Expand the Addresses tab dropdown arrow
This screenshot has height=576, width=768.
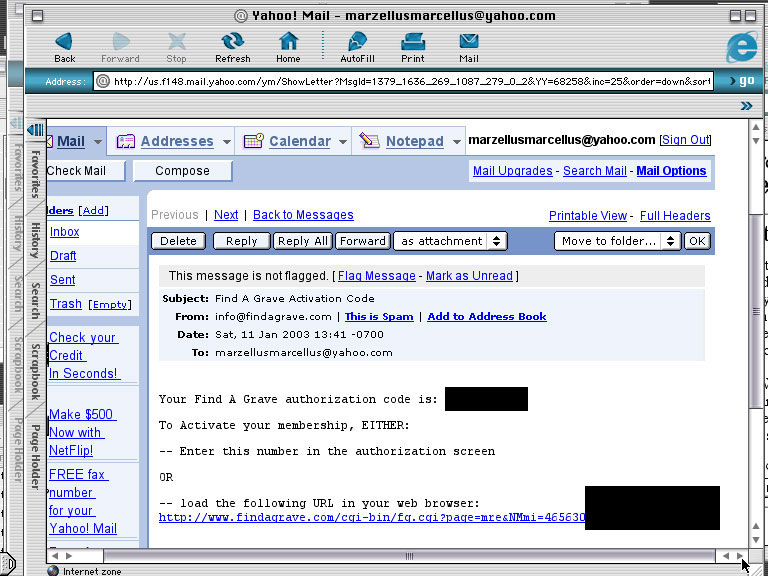click(227, 142)
